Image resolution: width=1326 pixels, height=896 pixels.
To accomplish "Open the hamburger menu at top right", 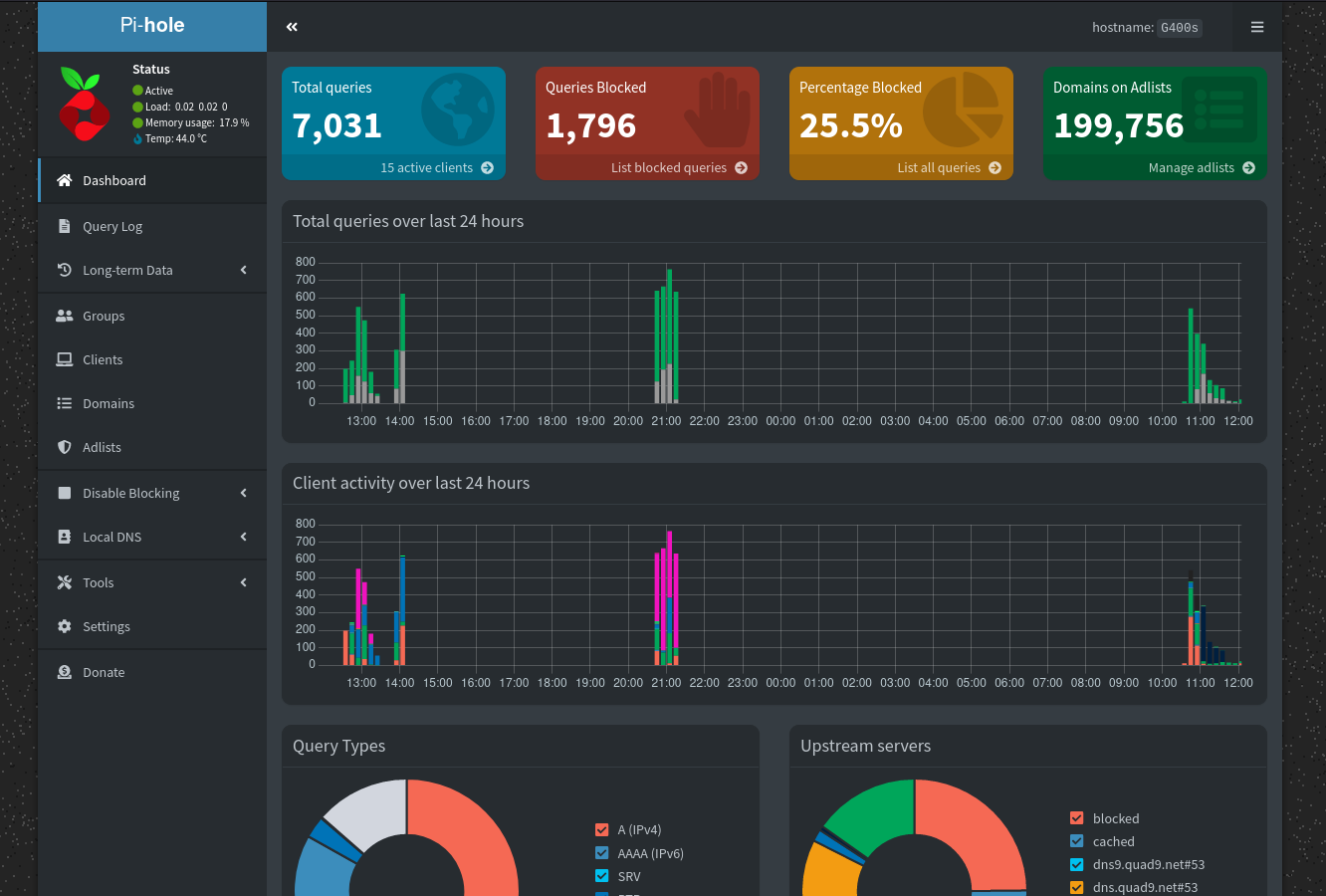I will pyautogui.click(x=1257, y=27).
